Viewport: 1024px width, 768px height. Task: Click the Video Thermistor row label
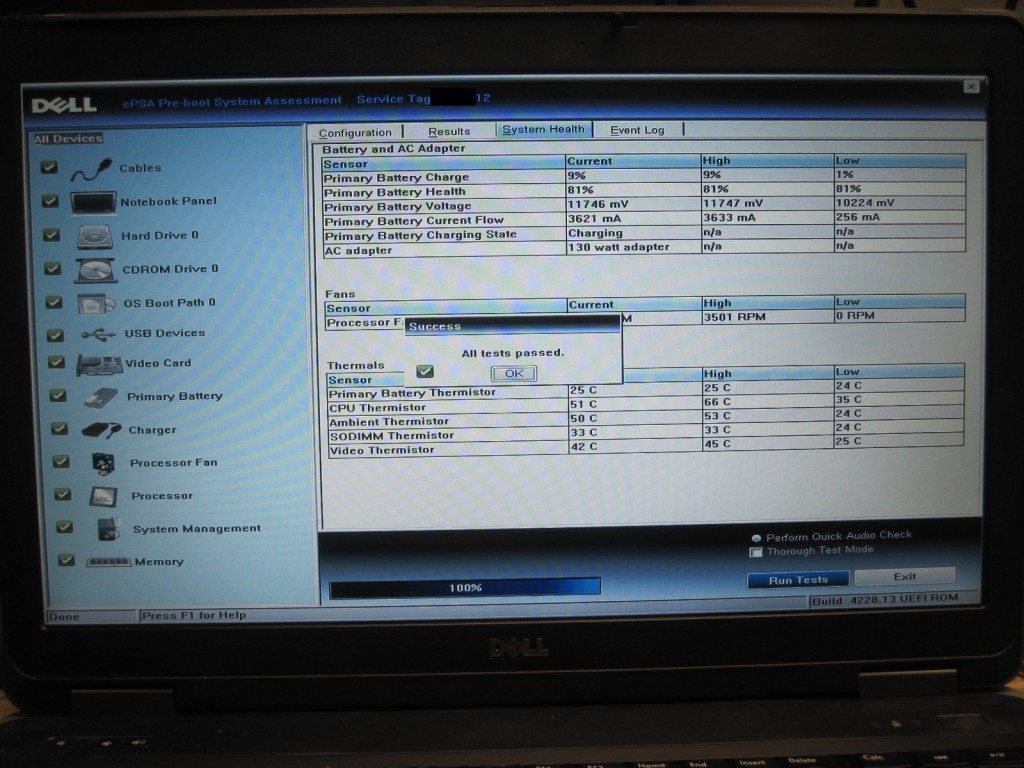382,451
